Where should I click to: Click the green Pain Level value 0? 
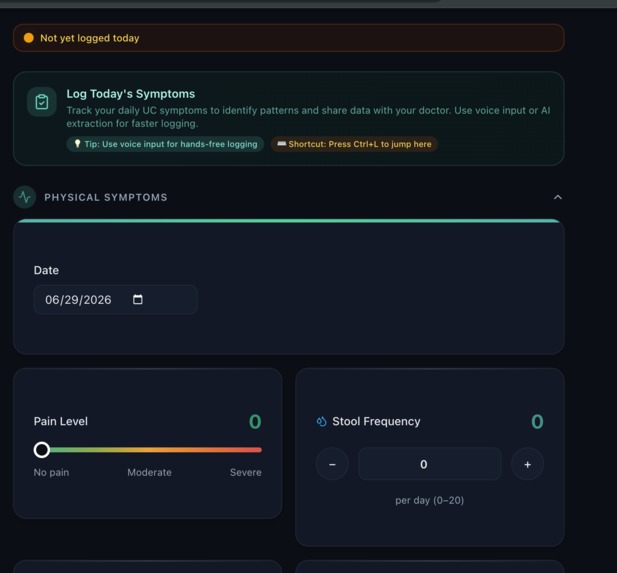click(255, 421)
